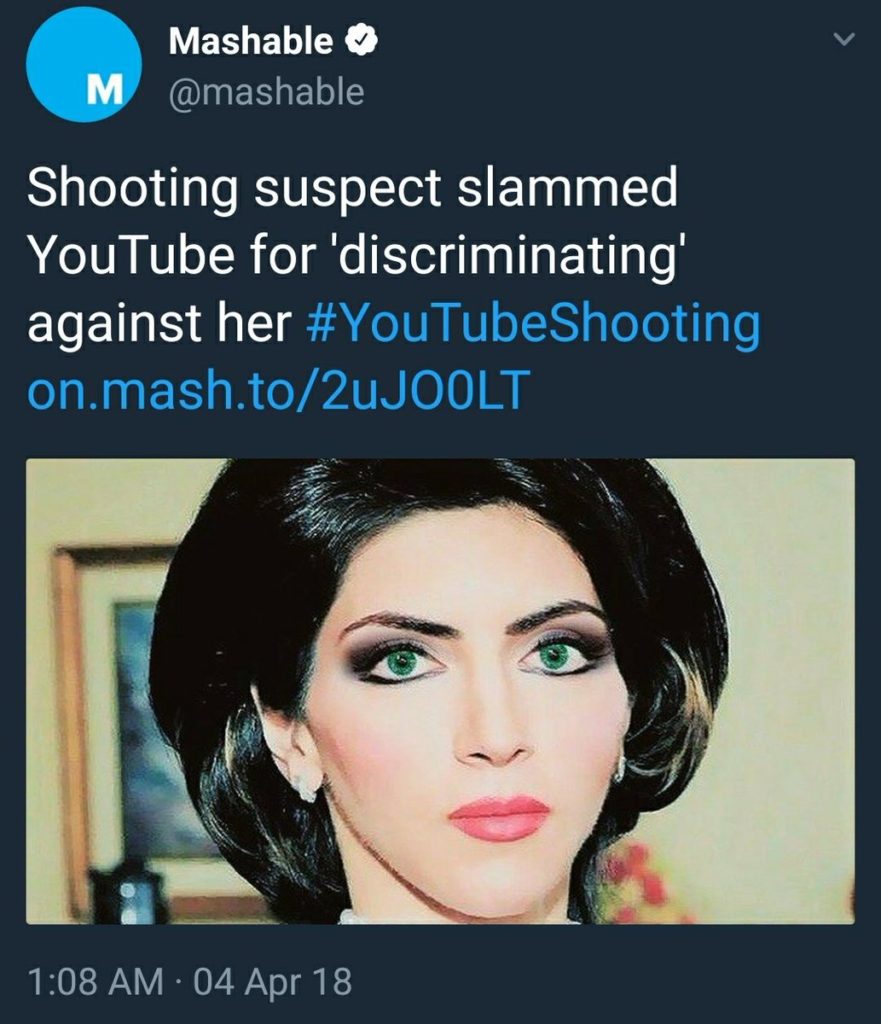Click the white M logo in avatar
The image size is (881, 1024).
coord(105,91)
